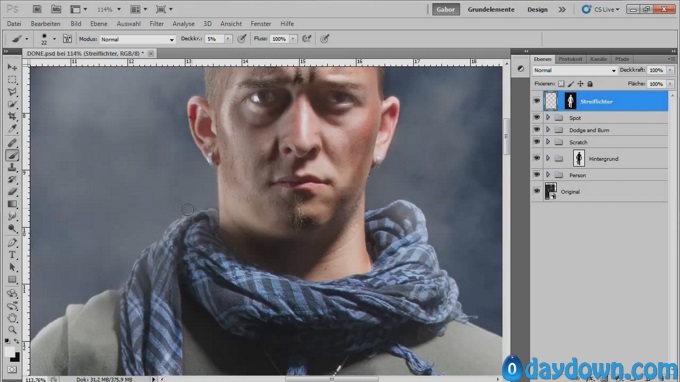Open the layer blend mode dropdown

(575, 70)
